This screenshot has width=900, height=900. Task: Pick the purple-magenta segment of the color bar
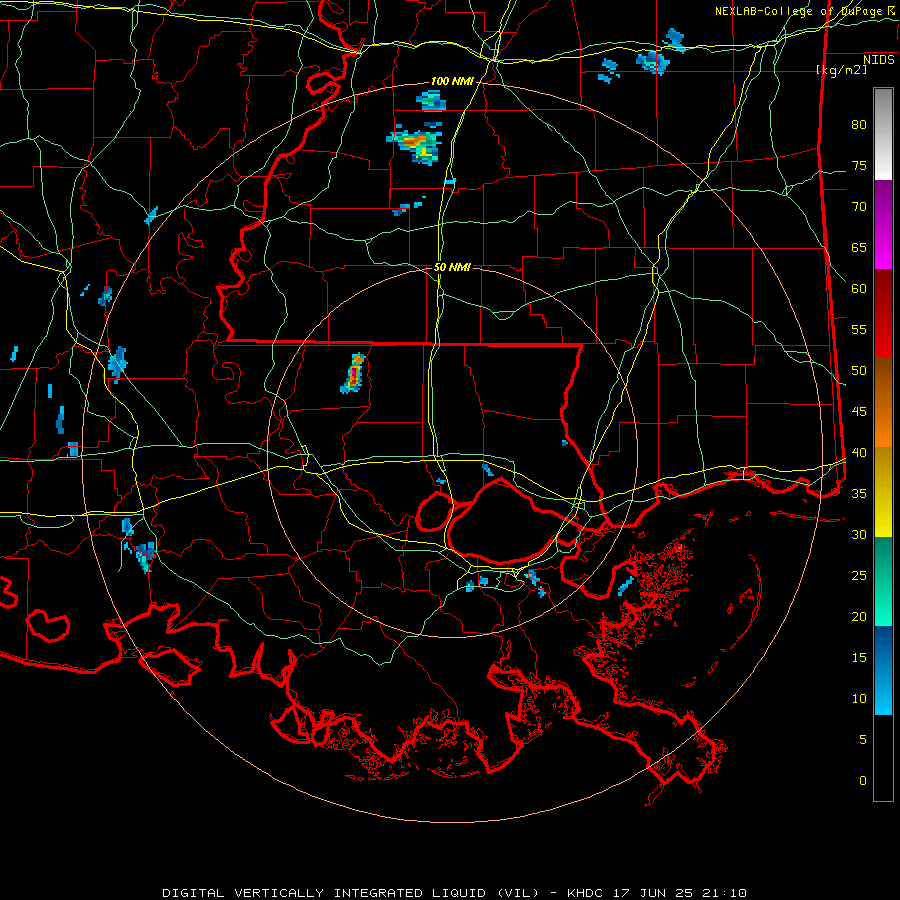(x=883, y=225)
